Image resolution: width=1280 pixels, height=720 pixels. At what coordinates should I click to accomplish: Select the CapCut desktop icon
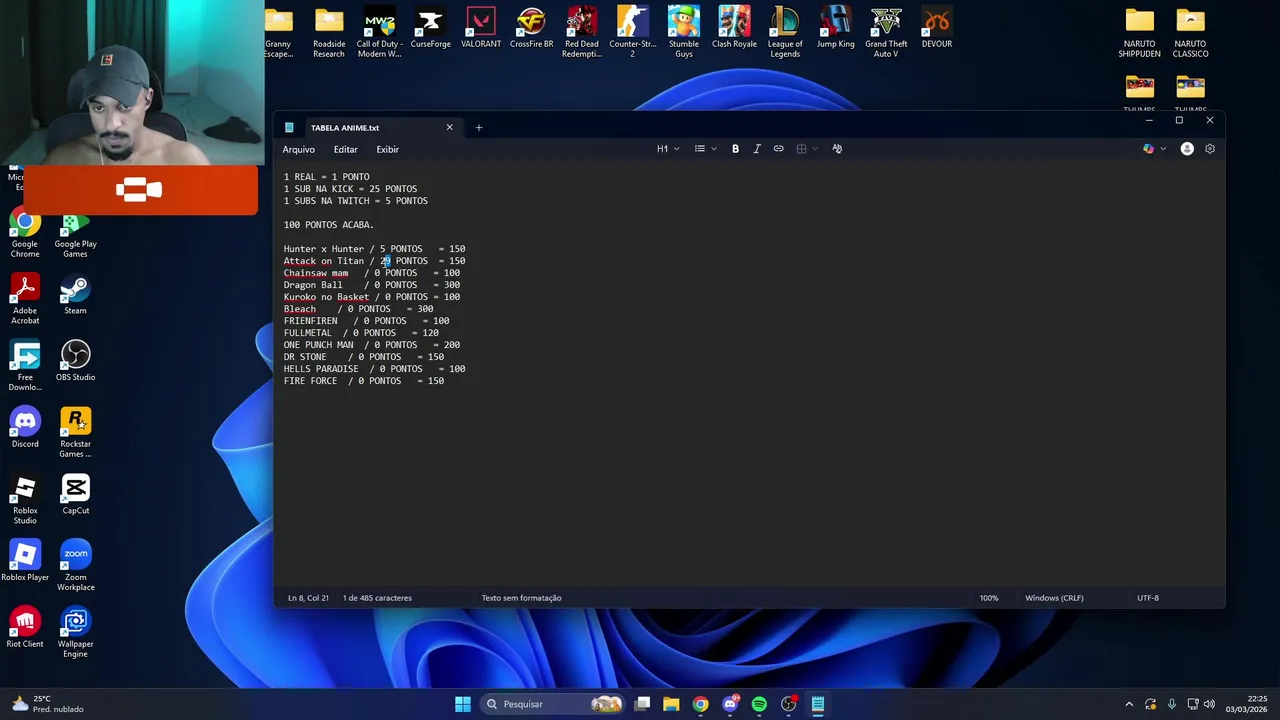(x=75, y=495)
